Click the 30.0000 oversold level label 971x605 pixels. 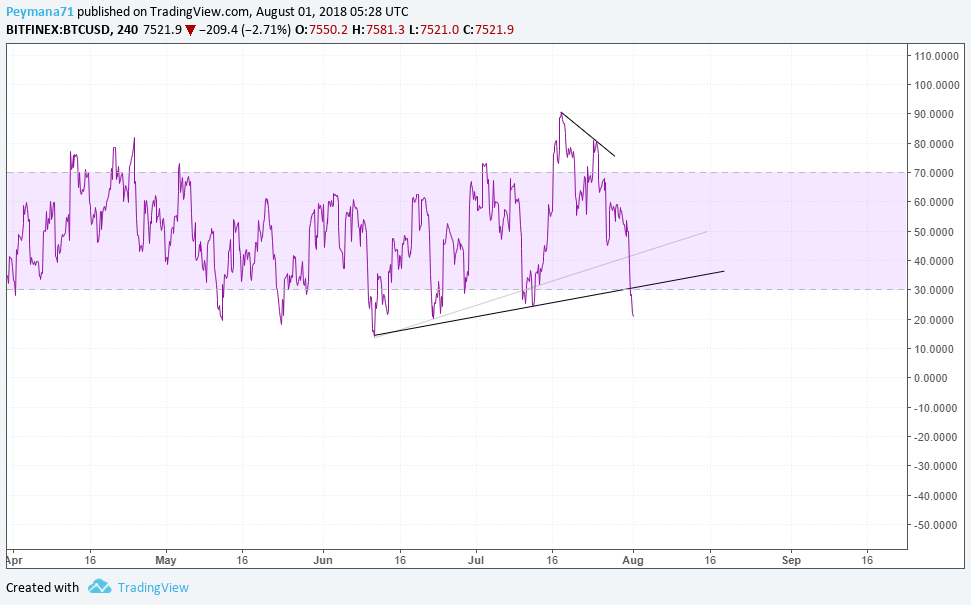click(x=936, y=290)
